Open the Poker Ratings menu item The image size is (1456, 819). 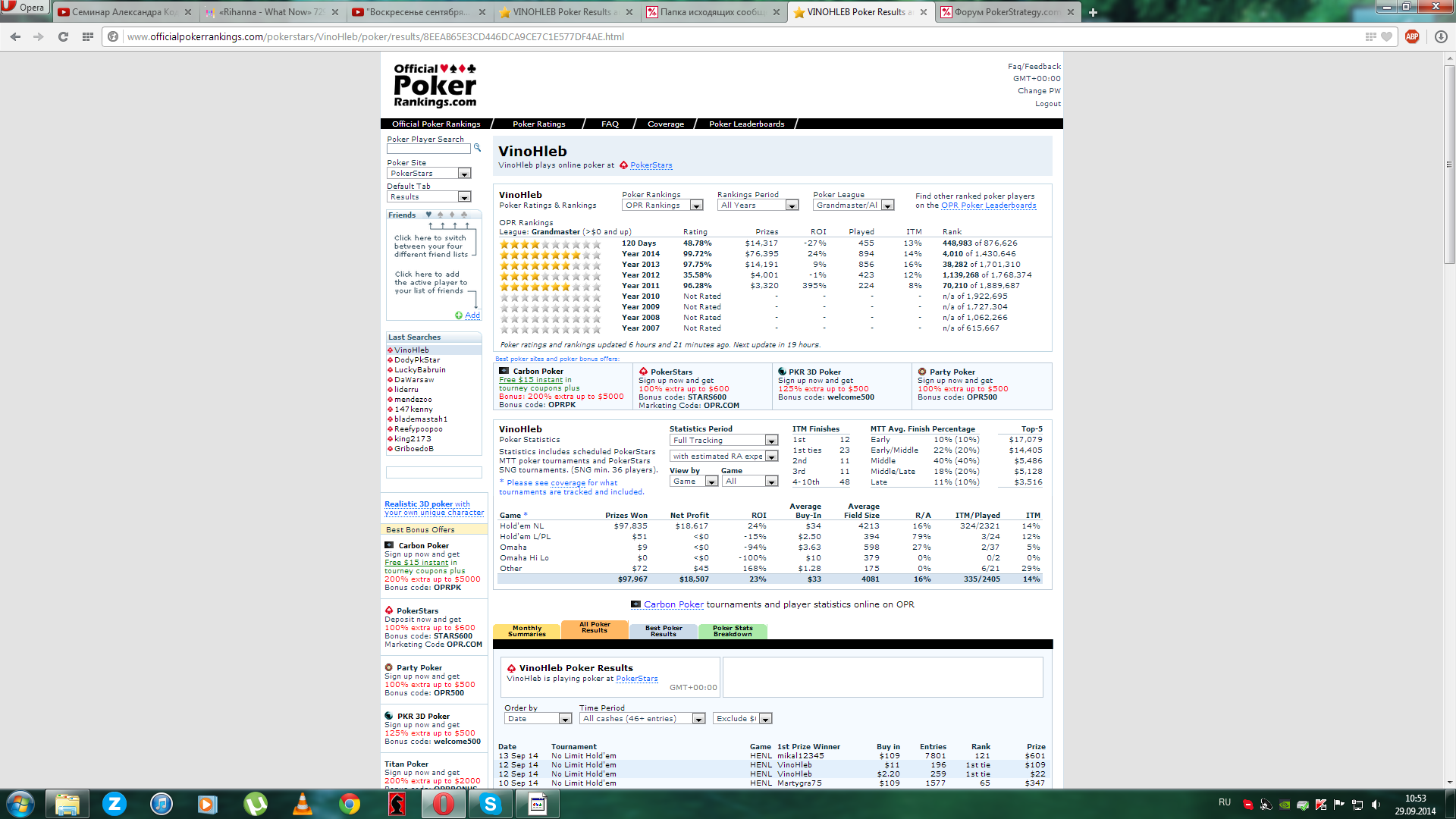click(x=538, y=124)
